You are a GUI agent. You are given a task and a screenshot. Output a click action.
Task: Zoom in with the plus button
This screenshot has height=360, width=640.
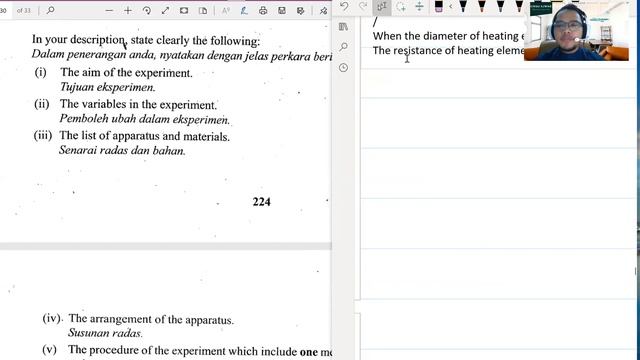pos(128,11)
